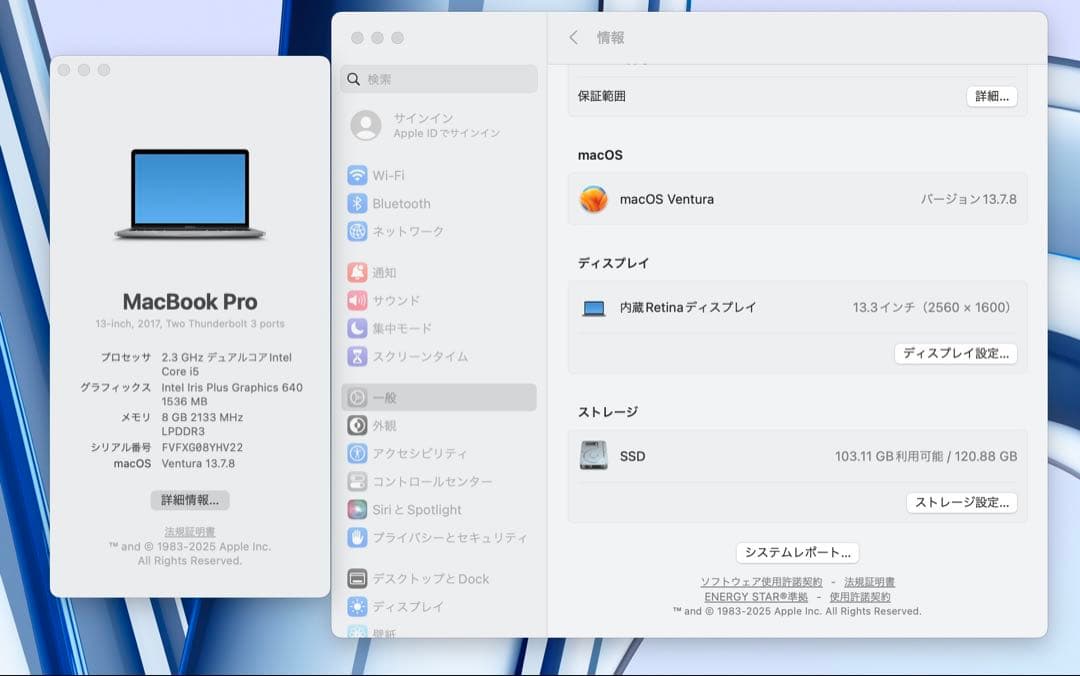This screenshot has height=676, width=1080.
Task: Click the 検索 search field
Action: [x=438, y=78]
